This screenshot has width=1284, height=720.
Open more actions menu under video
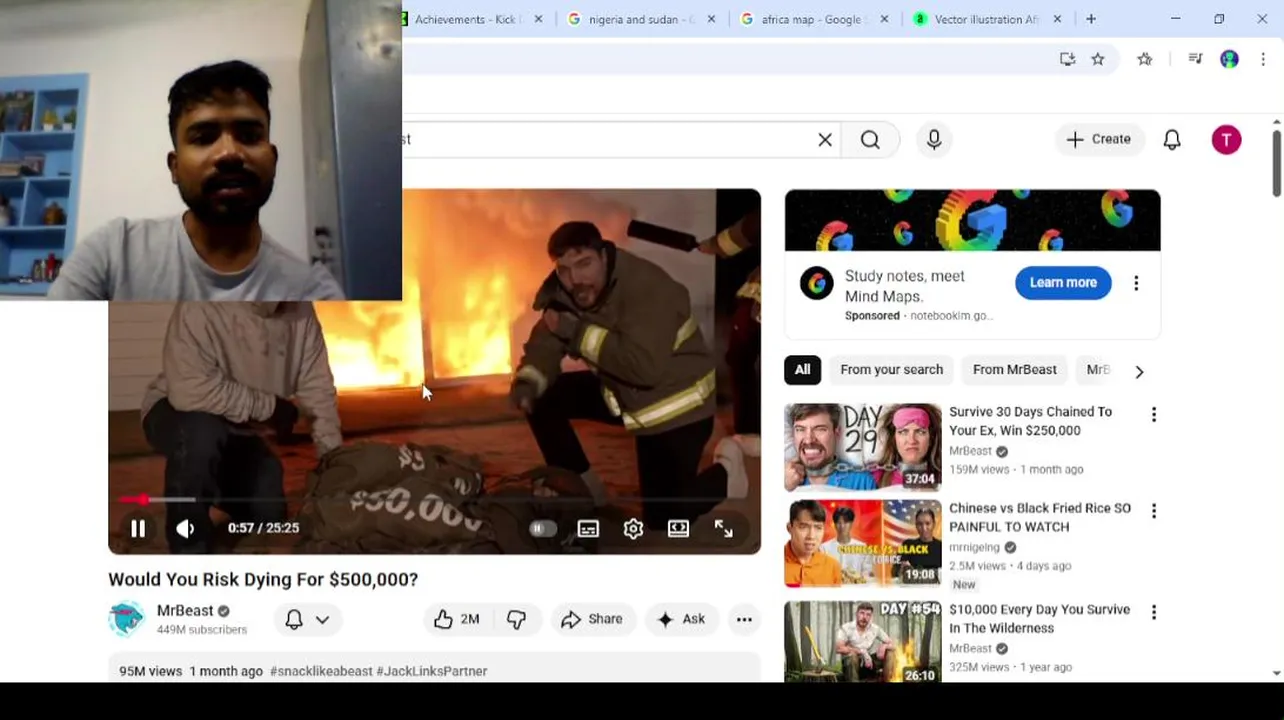pyautogui.click(x=744, y=619)
